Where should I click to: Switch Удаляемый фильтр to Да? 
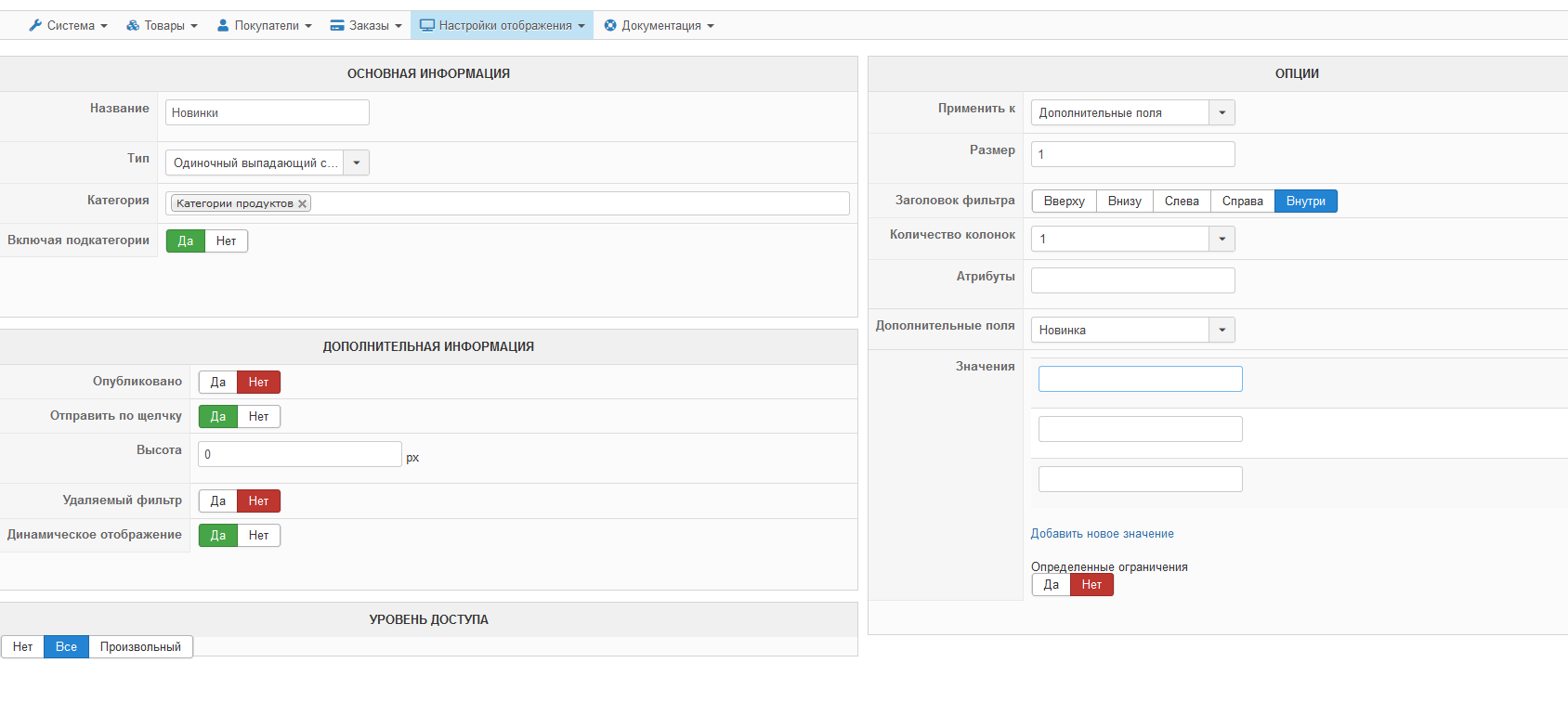(x=218, y=501)
